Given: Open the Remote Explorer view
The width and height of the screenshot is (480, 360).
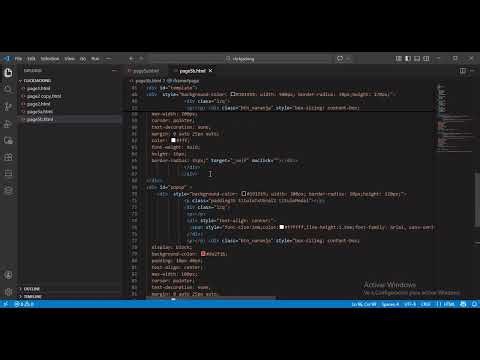Looking at the screenshot, I should click(8, 140).
